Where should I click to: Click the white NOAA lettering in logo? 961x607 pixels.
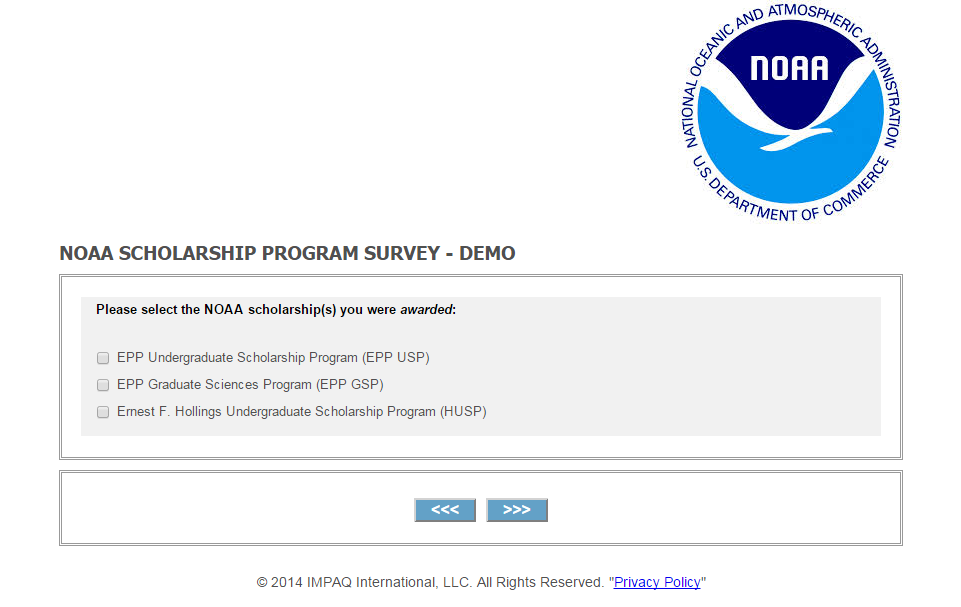pos(789,68)
